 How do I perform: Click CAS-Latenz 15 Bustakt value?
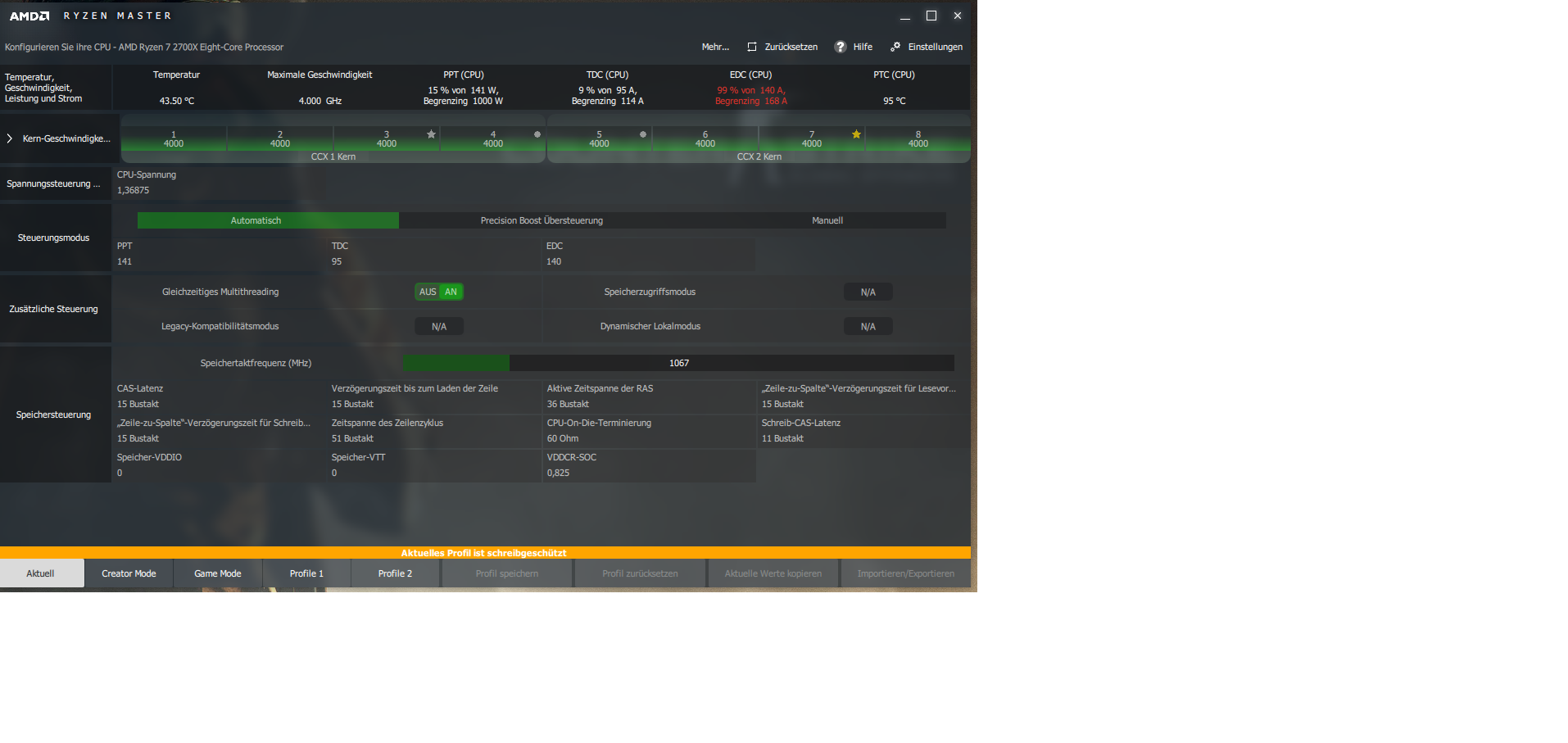click(x=138, y=404)
